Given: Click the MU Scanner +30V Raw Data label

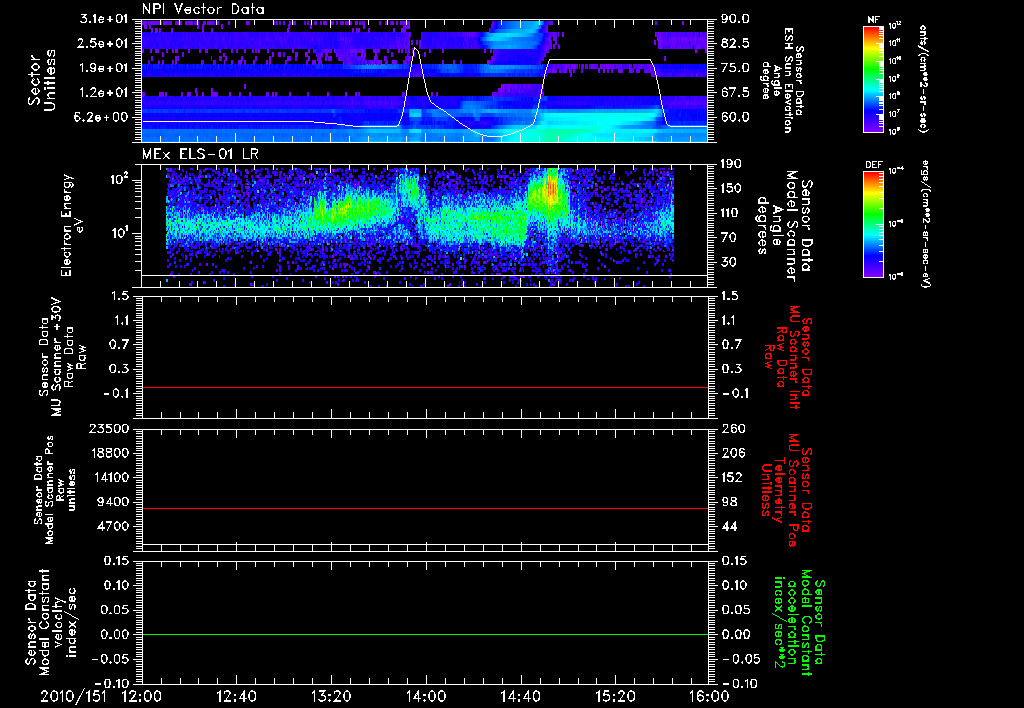Looking at the screenshot, I should point(62,357).
